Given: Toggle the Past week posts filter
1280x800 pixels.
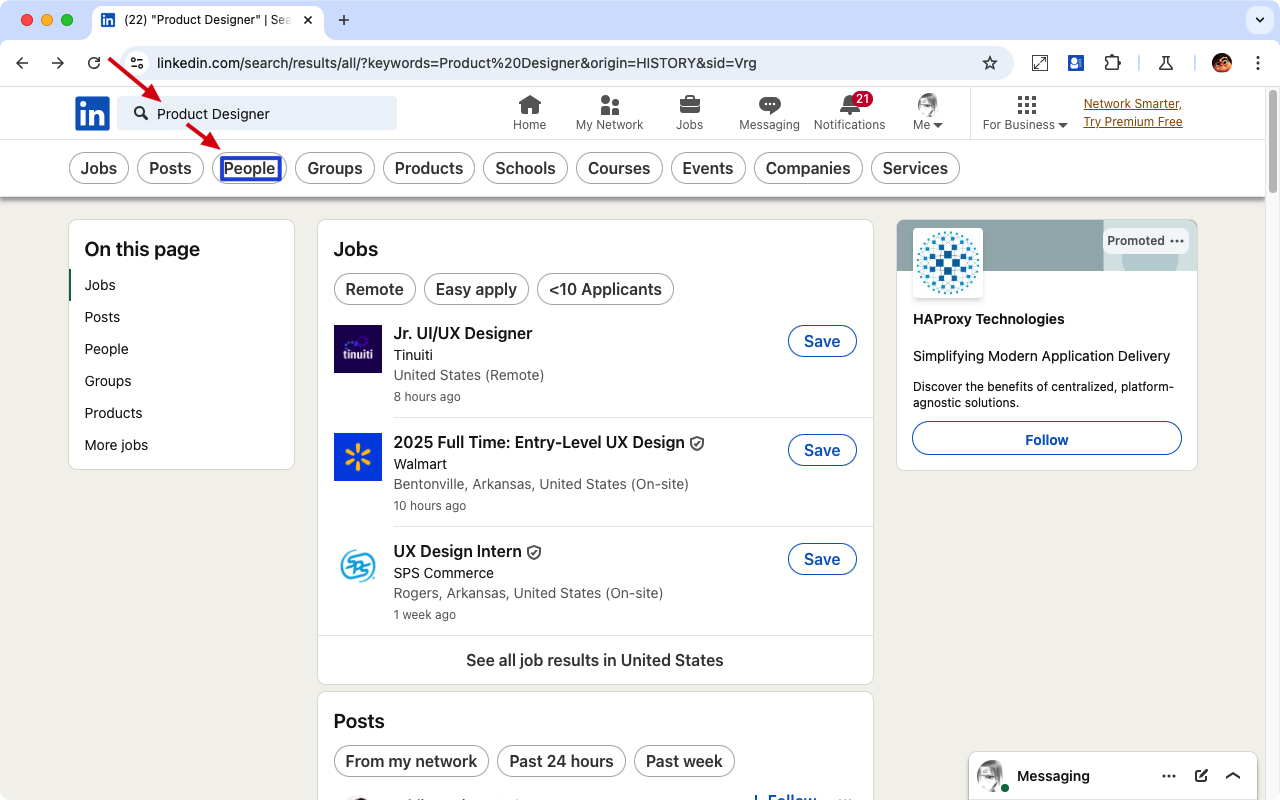Looking at the screenshot, I should [x=684, y=761].
